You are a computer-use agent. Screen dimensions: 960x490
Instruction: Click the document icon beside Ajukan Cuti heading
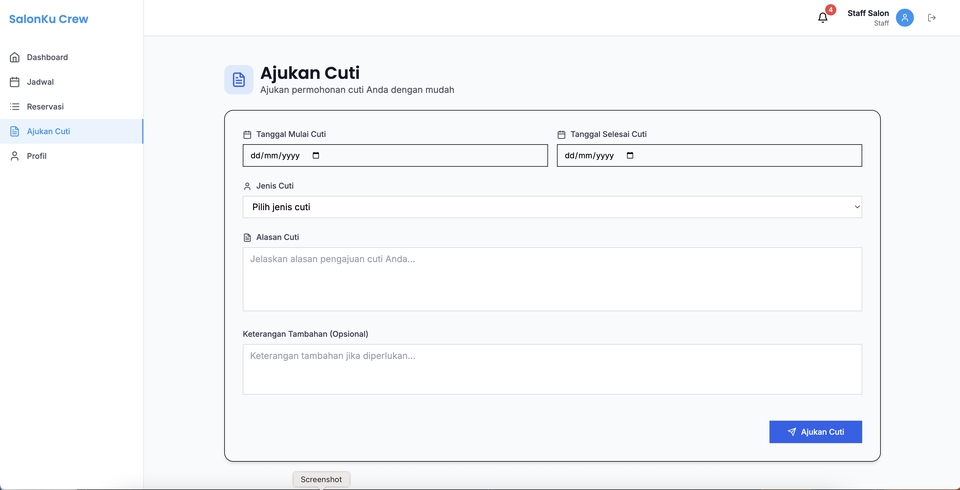(238, 80)
